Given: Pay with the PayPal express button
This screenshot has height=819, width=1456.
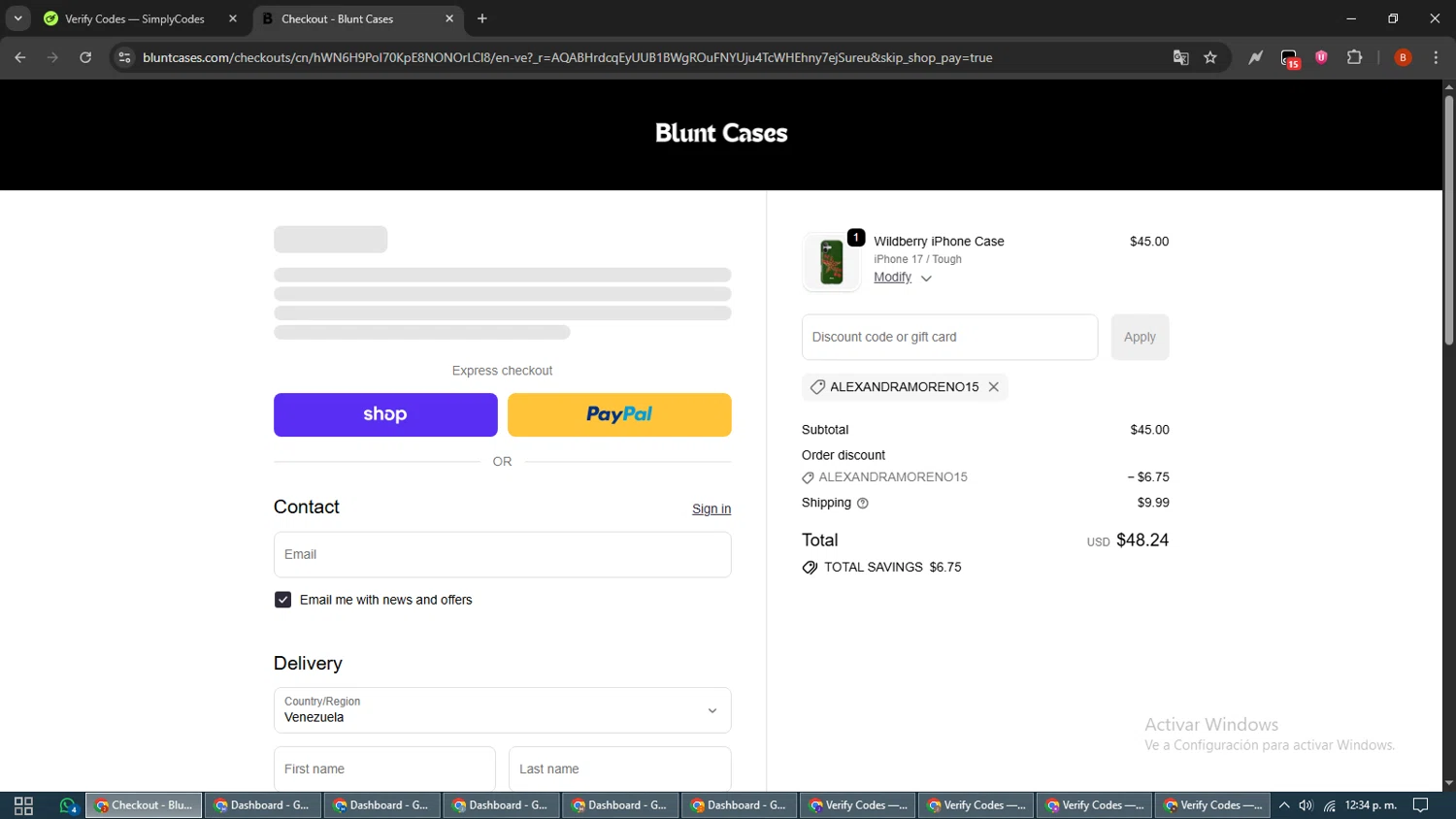Looking at the screenshot, I should pos(619,414).
